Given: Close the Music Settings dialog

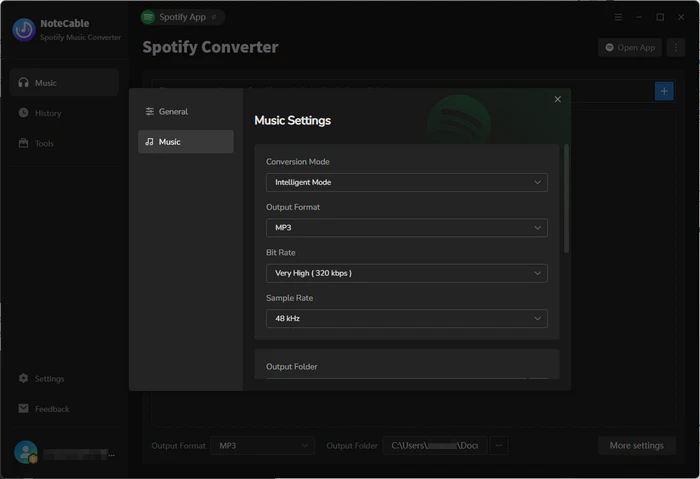Looking at the screenshot, I should [558, 99].
